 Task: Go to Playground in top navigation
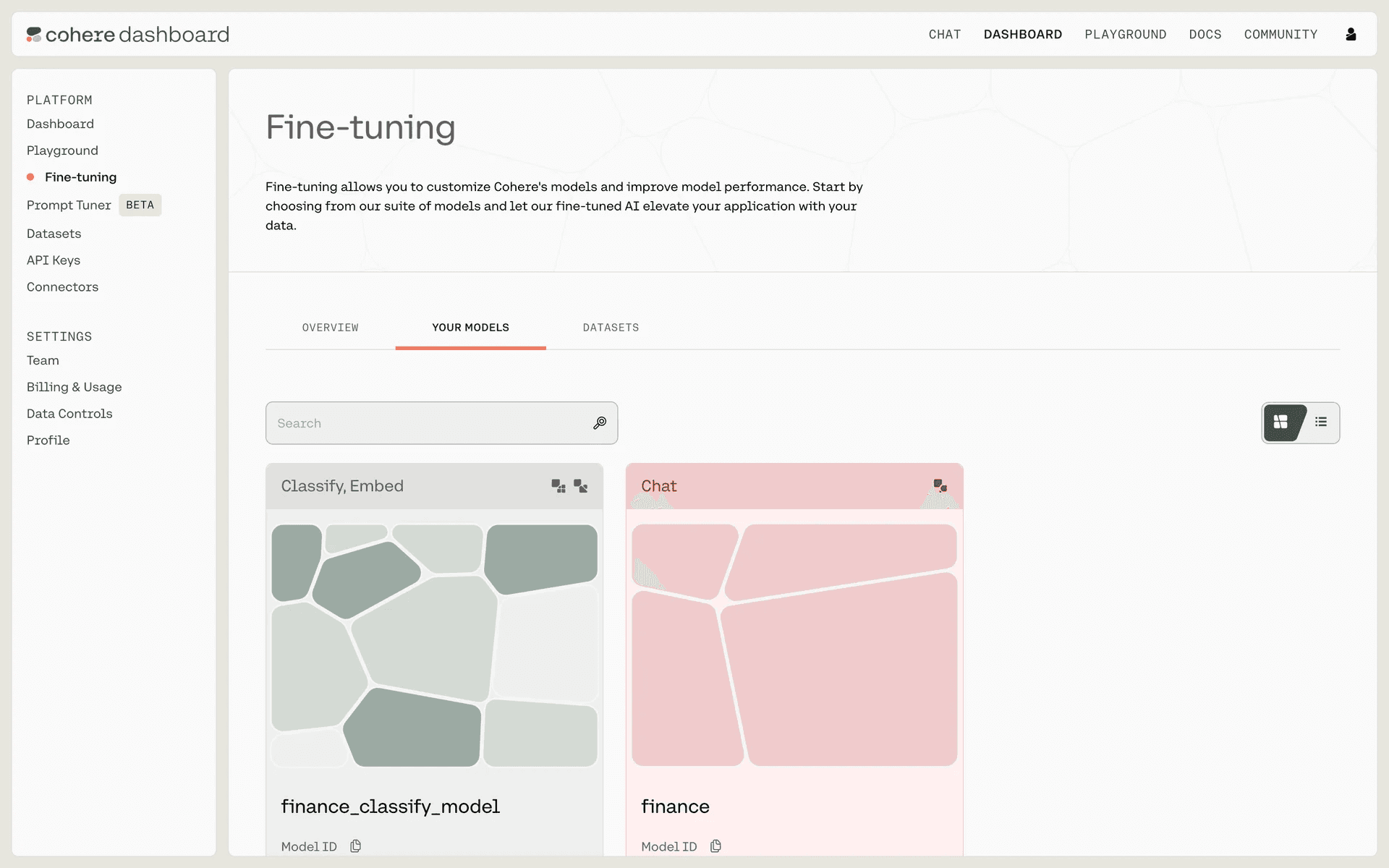click(1125, 34)
